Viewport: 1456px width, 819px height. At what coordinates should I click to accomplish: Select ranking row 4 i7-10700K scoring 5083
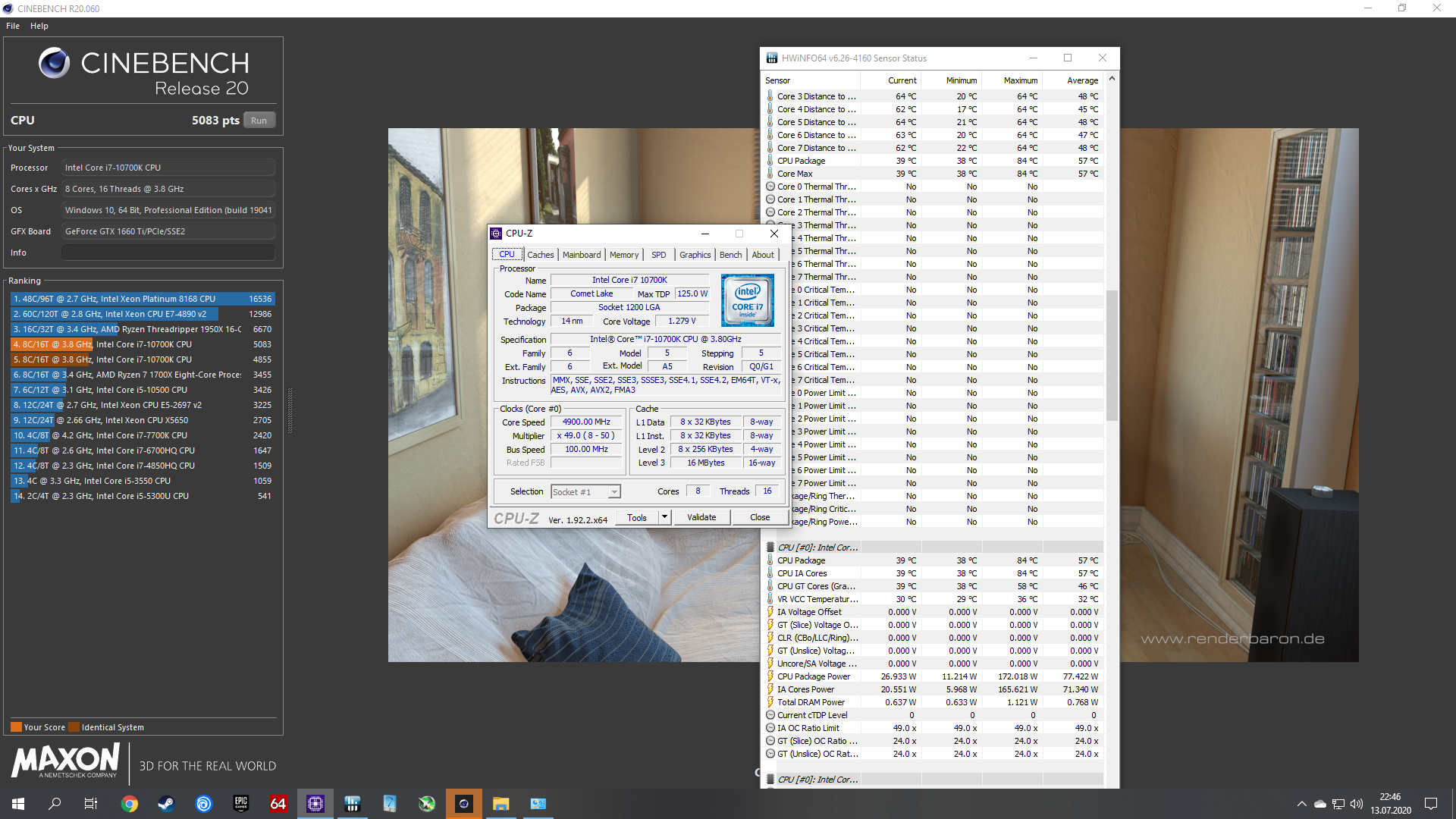142,344
